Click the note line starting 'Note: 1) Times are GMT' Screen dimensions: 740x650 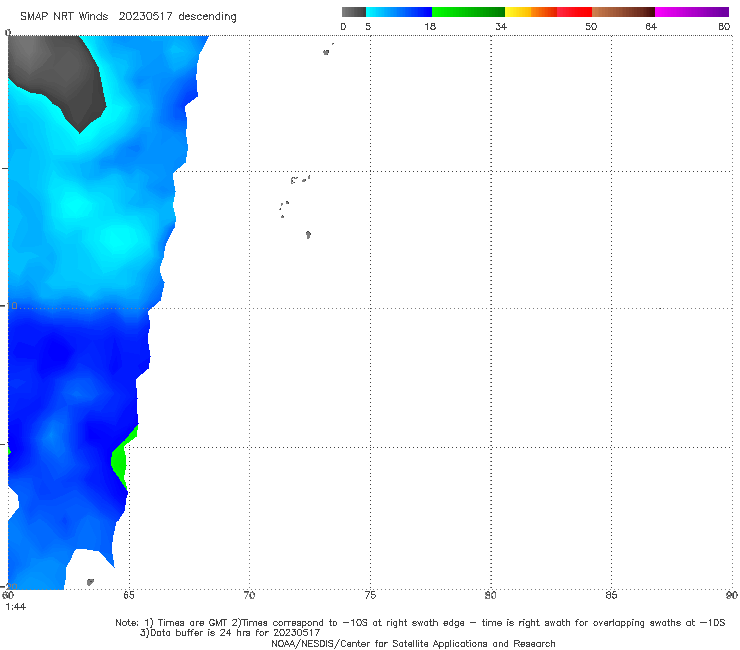pos(420,623)
